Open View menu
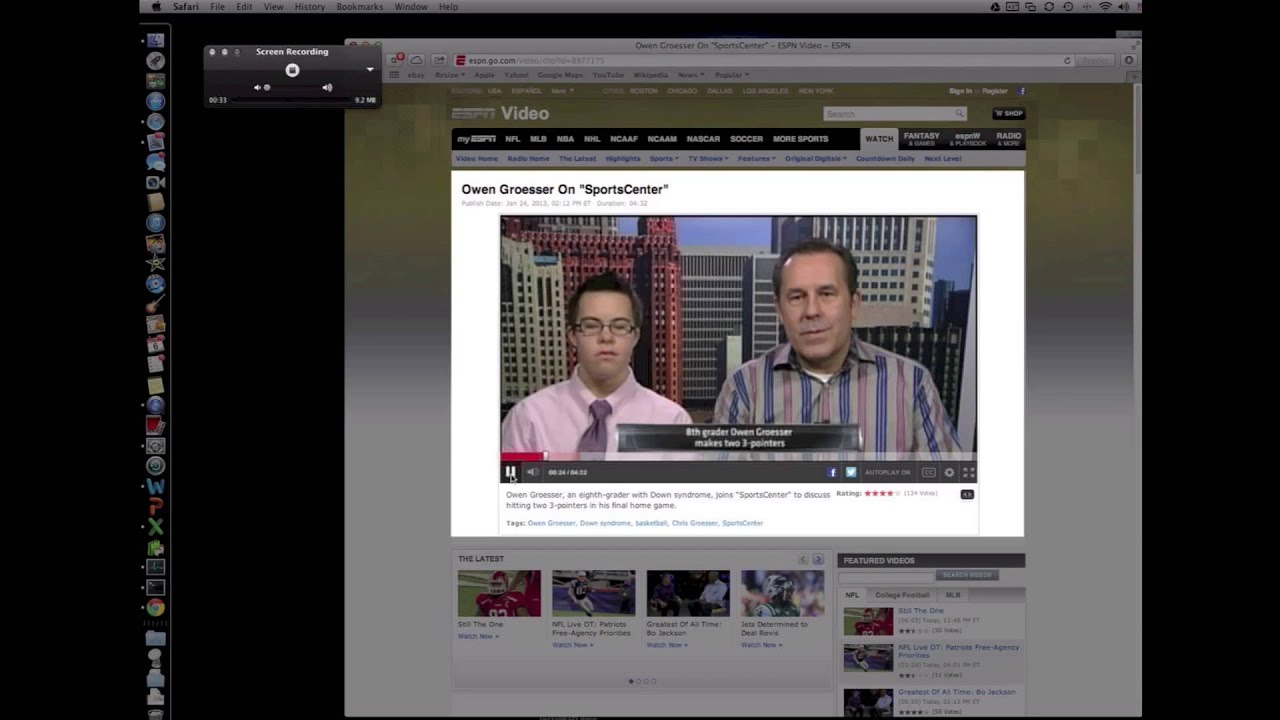This screenshot has height=720, width=1280. pyautogui.click(x=273, y=7)
